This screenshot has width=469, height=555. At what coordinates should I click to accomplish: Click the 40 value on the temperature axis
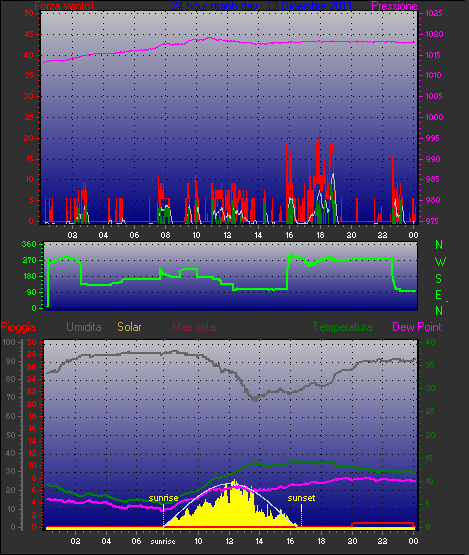coord(430,342)
